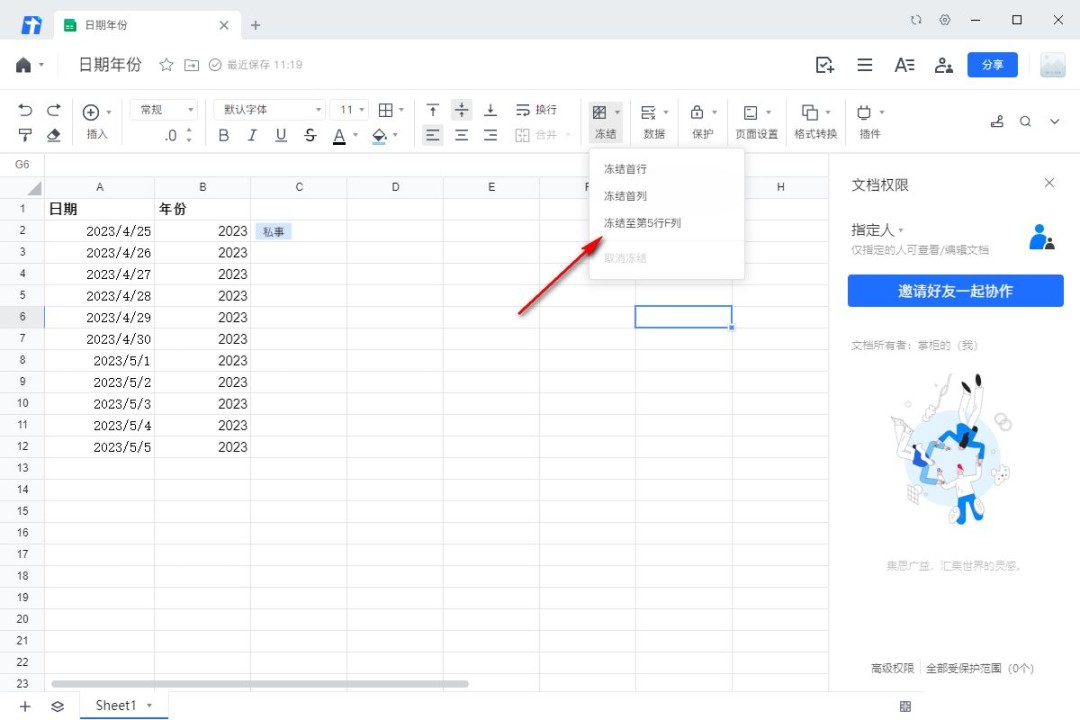Center-align text horizontally

tap(461, 135)
